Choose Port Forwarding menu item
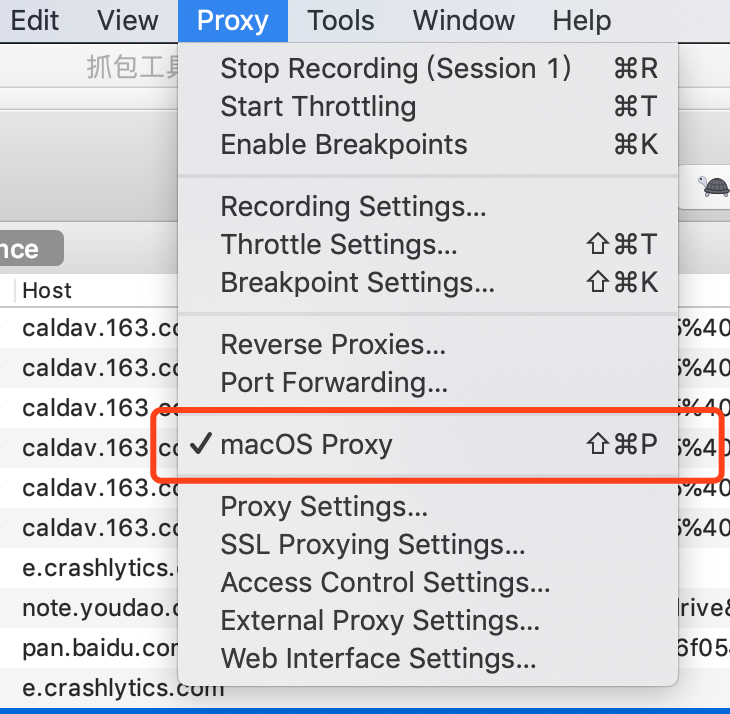 [x=428, y=382]
